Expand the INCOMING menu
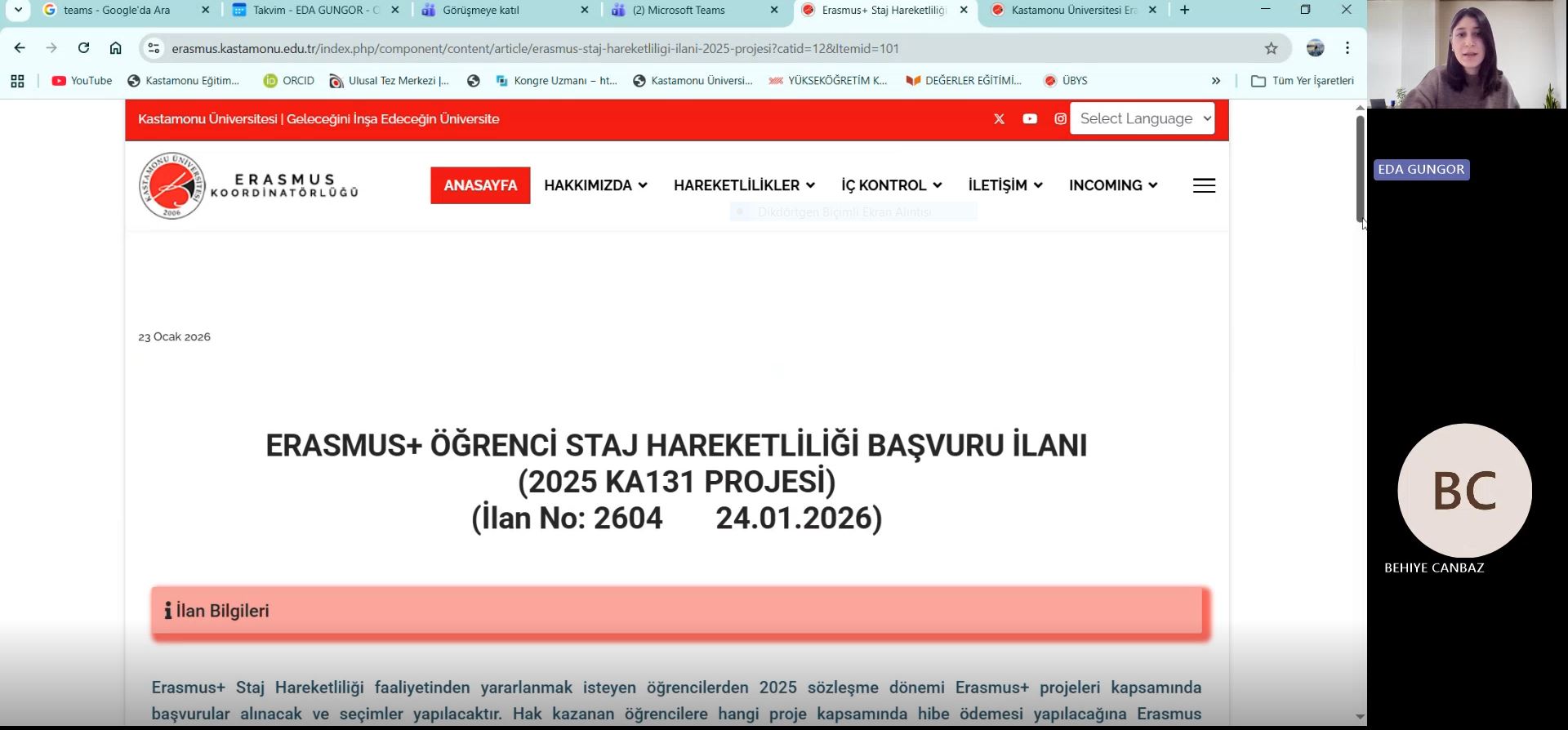1568x730 pixels. pyautogui.click(x=1113, y=185)
